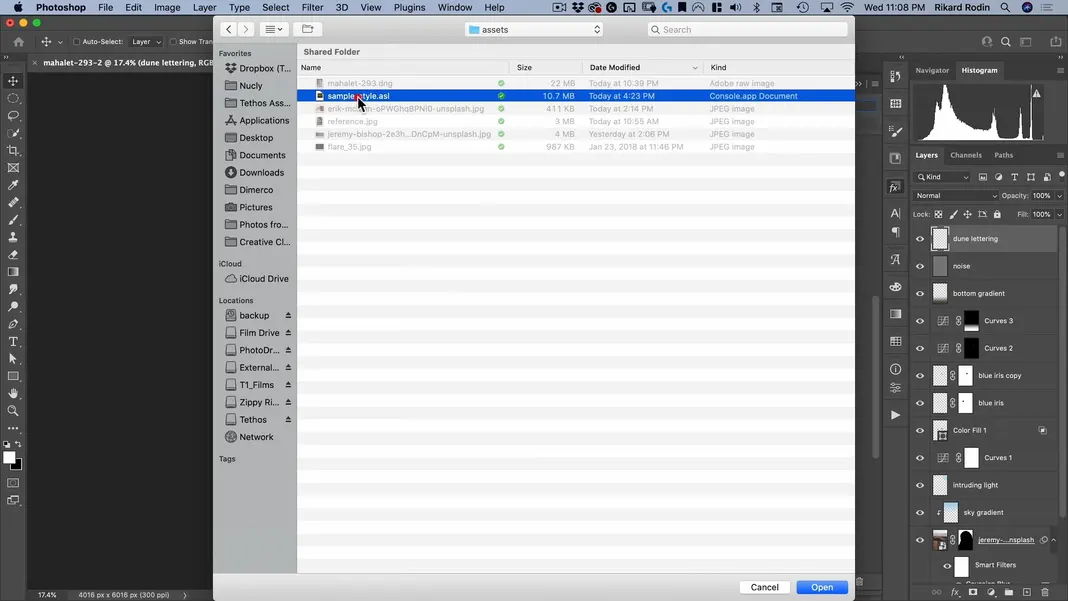Open the layer Kind filter dropdown
Image resolution: width=1068 pixels, height=601 pixels.
pyautogui.click(x=943, y=177)
